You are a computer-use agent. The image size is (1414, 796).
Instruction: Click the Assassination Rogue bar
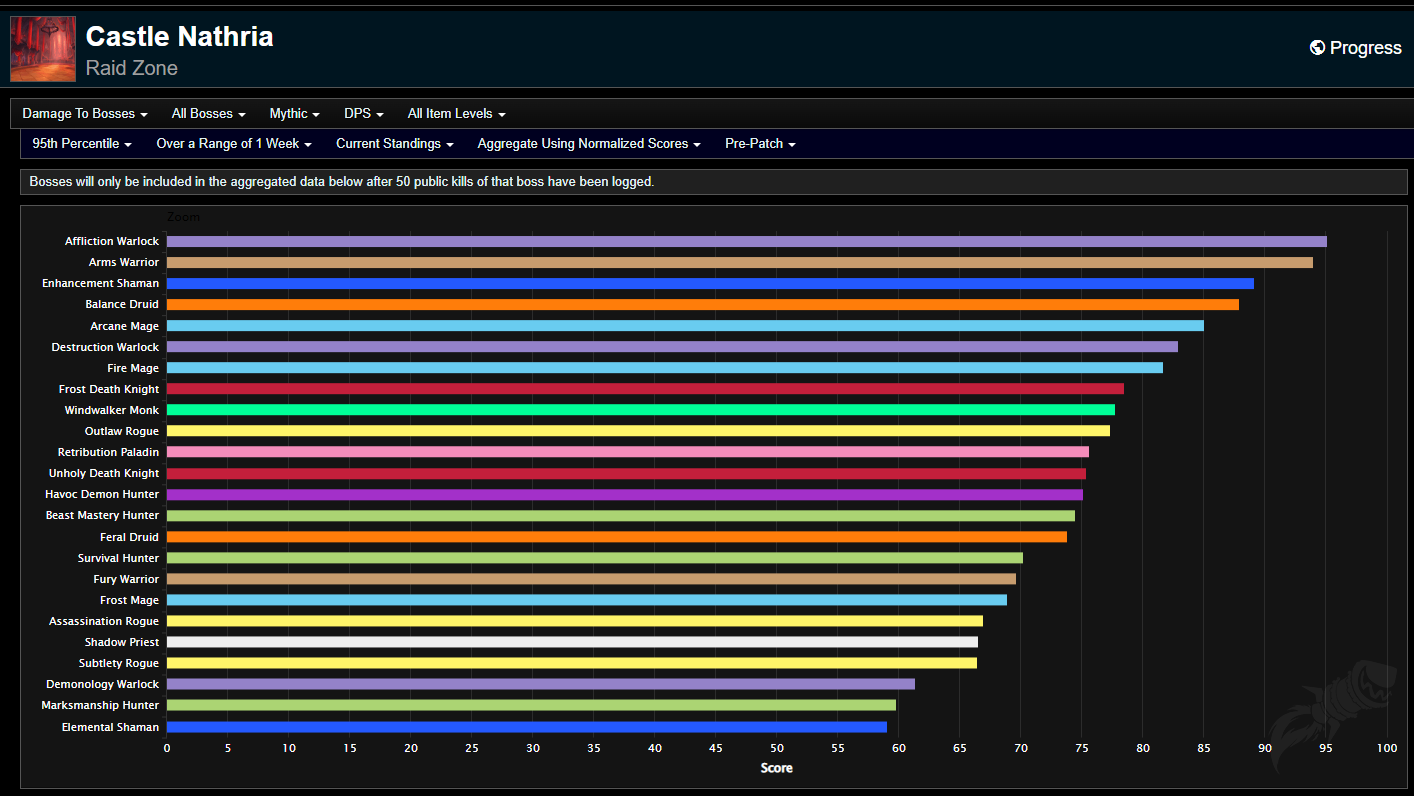[575, 621]
